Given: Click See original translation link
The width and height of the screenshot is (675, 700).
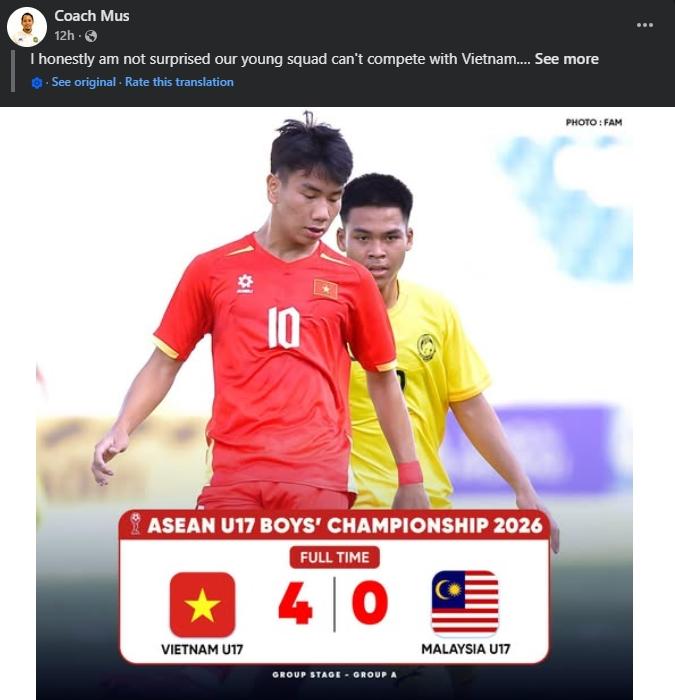Looking at the screenshot, I should (x=83, y=82).
